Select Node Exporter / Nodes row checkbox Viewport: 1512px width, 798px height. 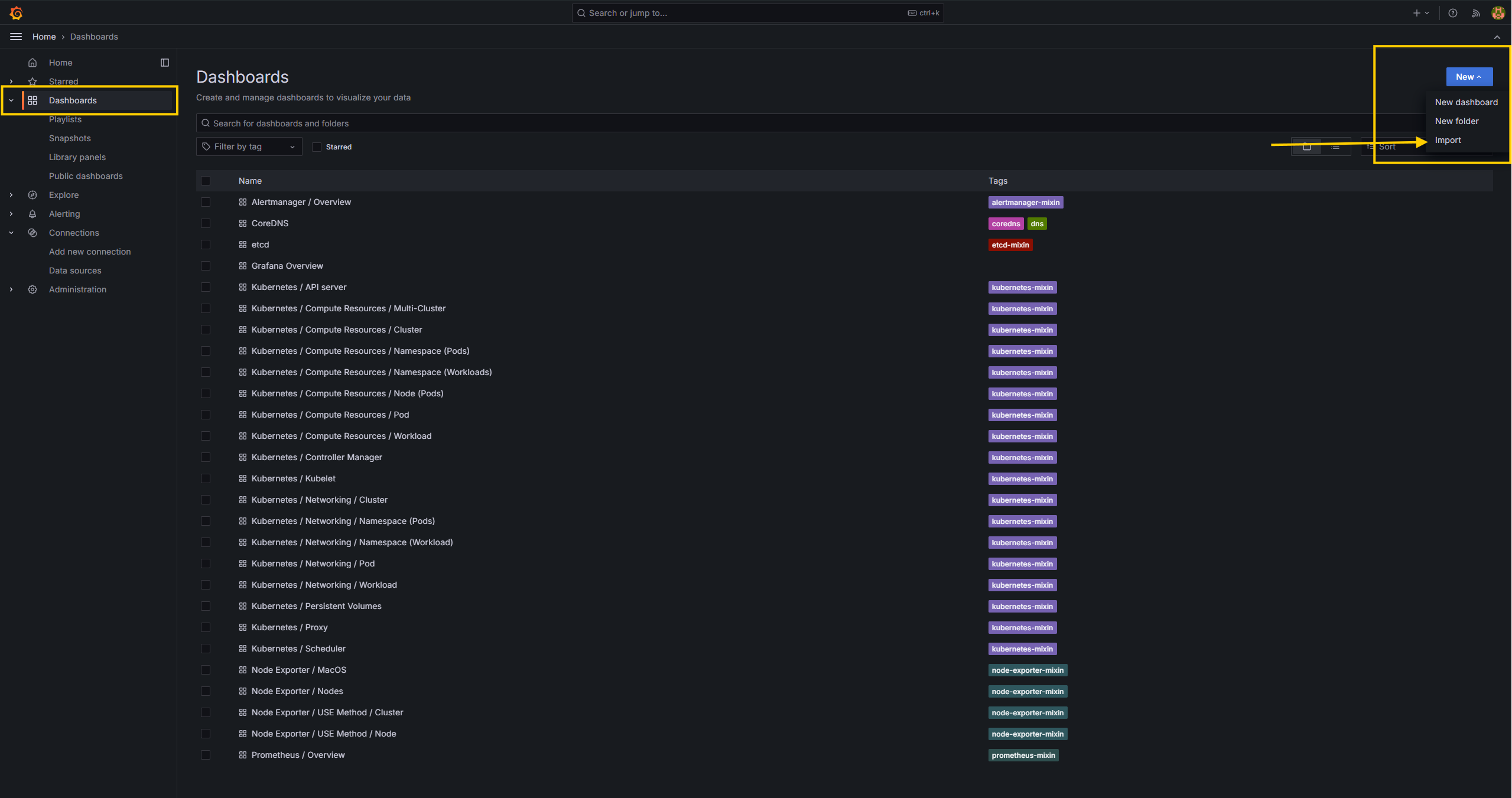tap(206, 691)
